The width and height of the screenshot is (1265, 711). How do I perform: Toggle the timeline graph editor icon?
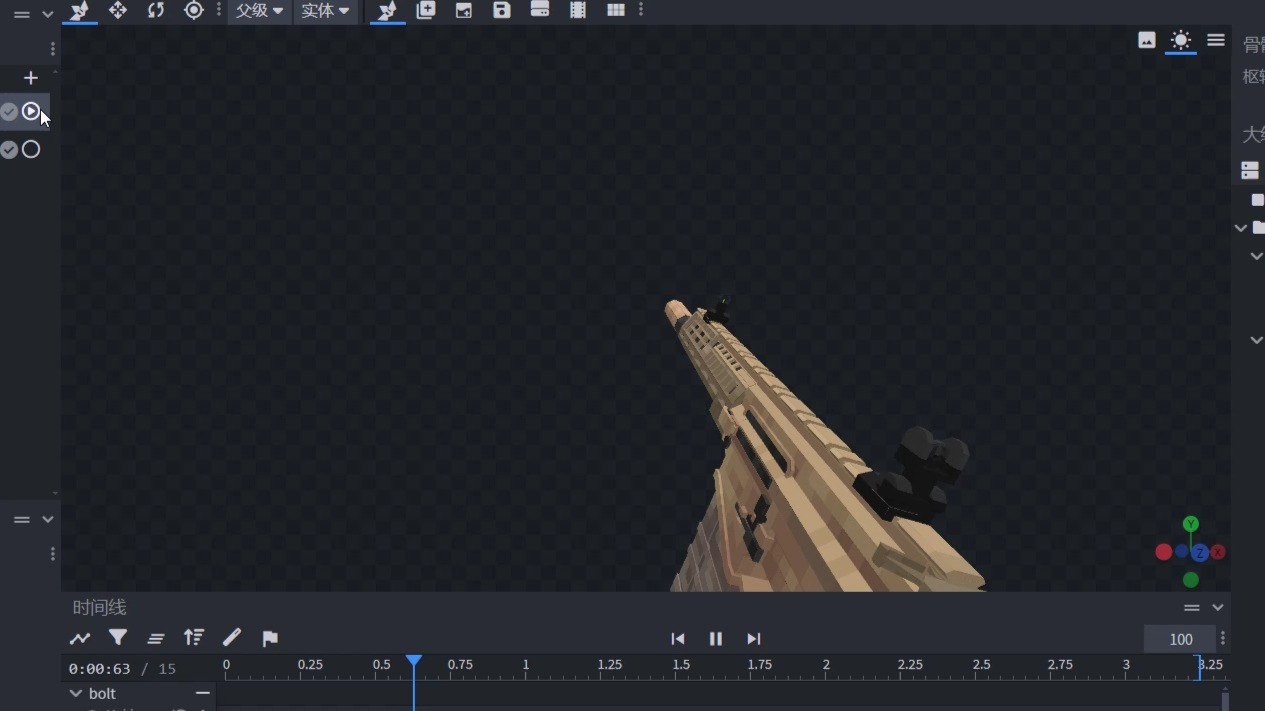pos(80,638)
